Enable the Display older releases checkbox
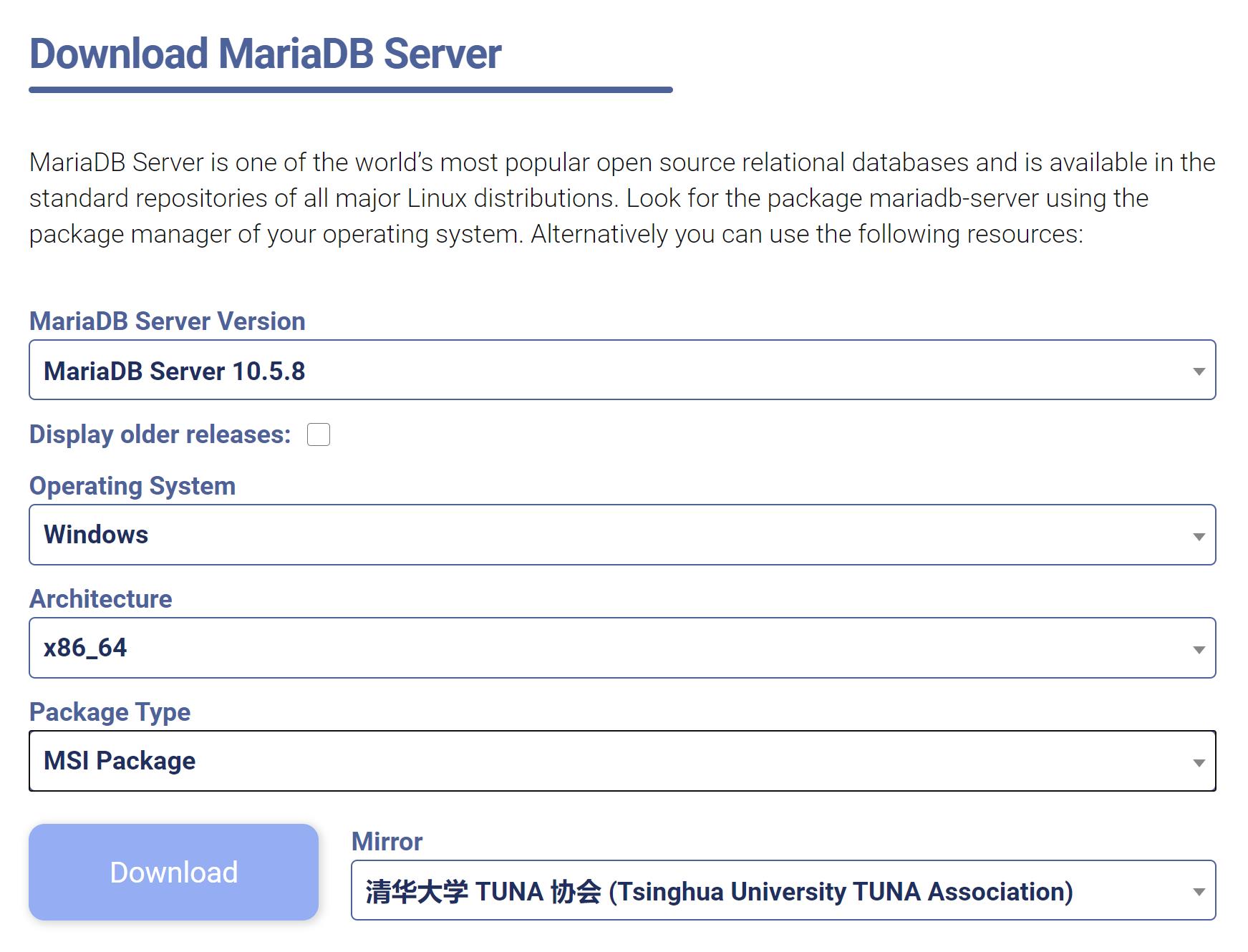 319,434
